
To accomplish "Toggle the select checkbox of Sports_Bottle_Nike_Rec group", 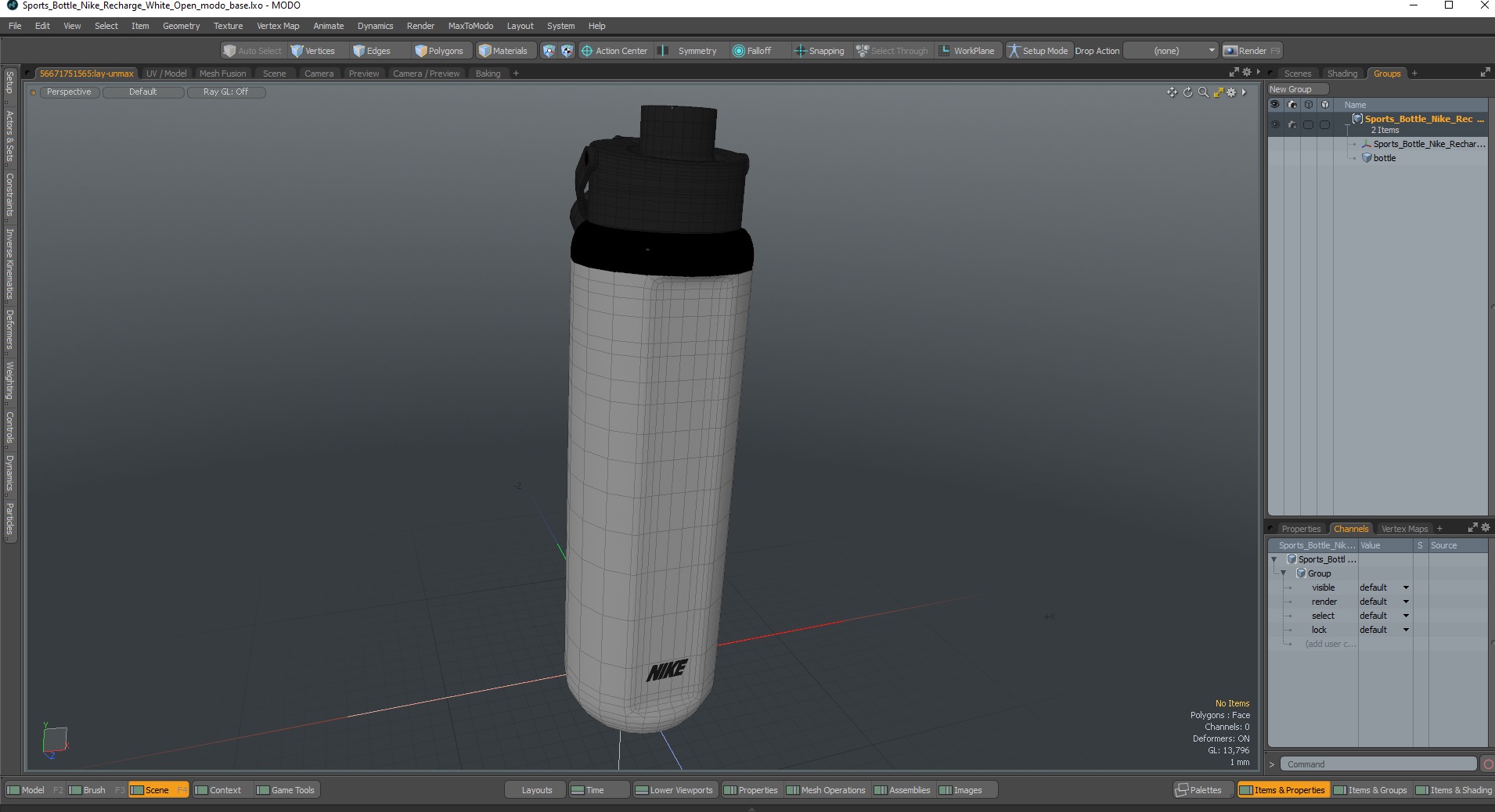I will pyautogui.click(x=1308, y=124).
